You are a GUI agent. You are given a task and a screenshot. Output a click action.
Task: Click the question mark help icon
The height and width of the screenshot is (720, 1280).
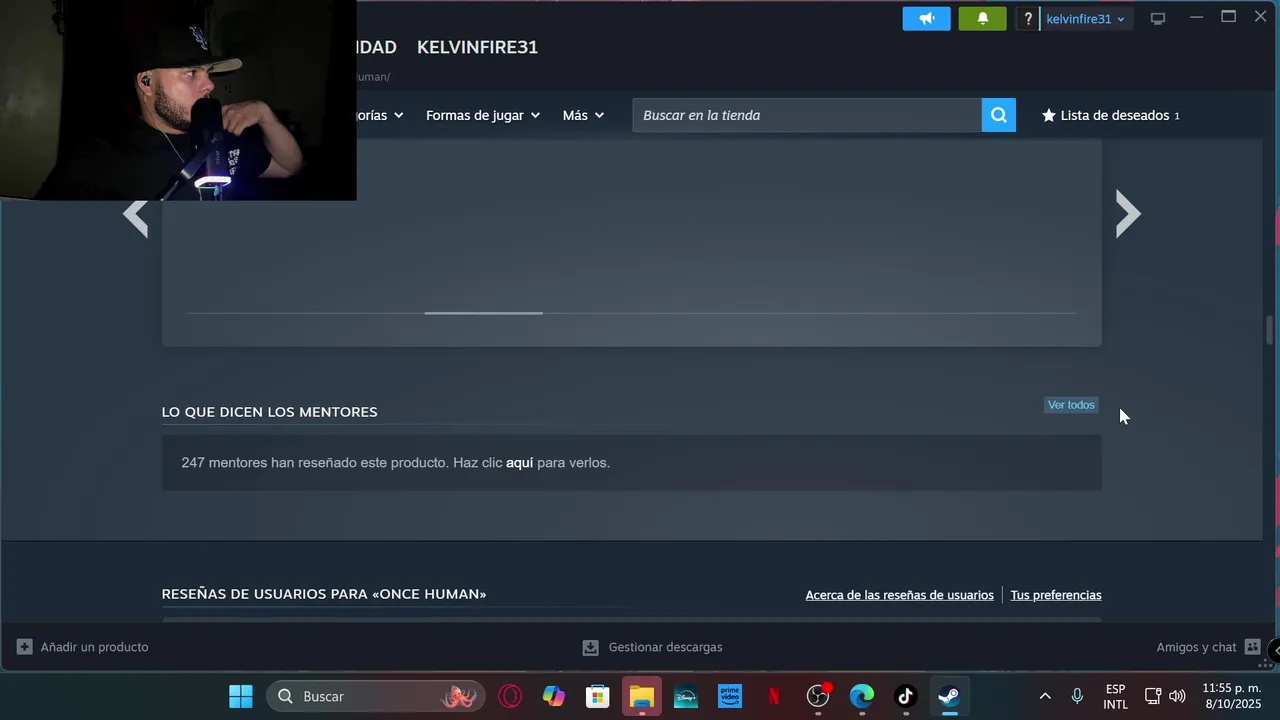pos(1027,19)
